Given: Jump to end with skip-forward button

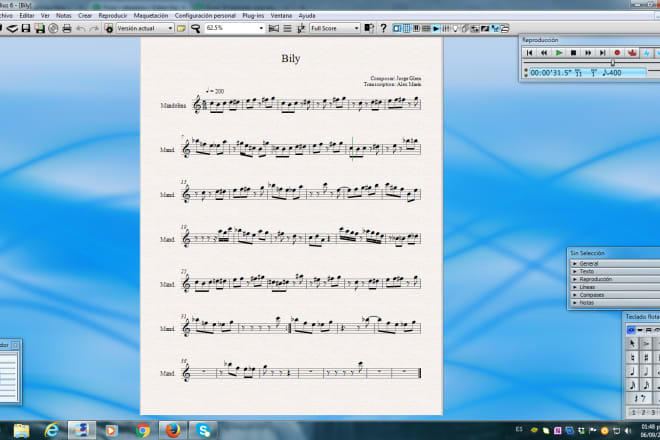Looking at the screenshot, I should pyautogui.click(x=602, y=53).
